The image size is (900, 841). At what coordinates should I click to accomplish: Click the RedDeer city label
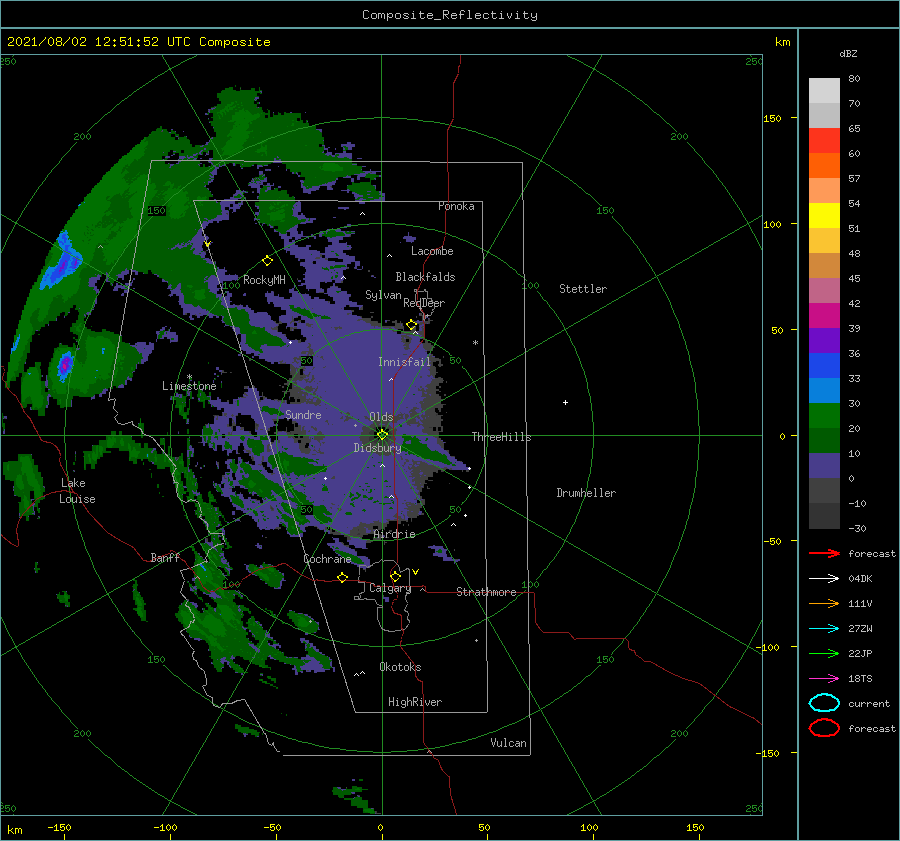point(424,303)
